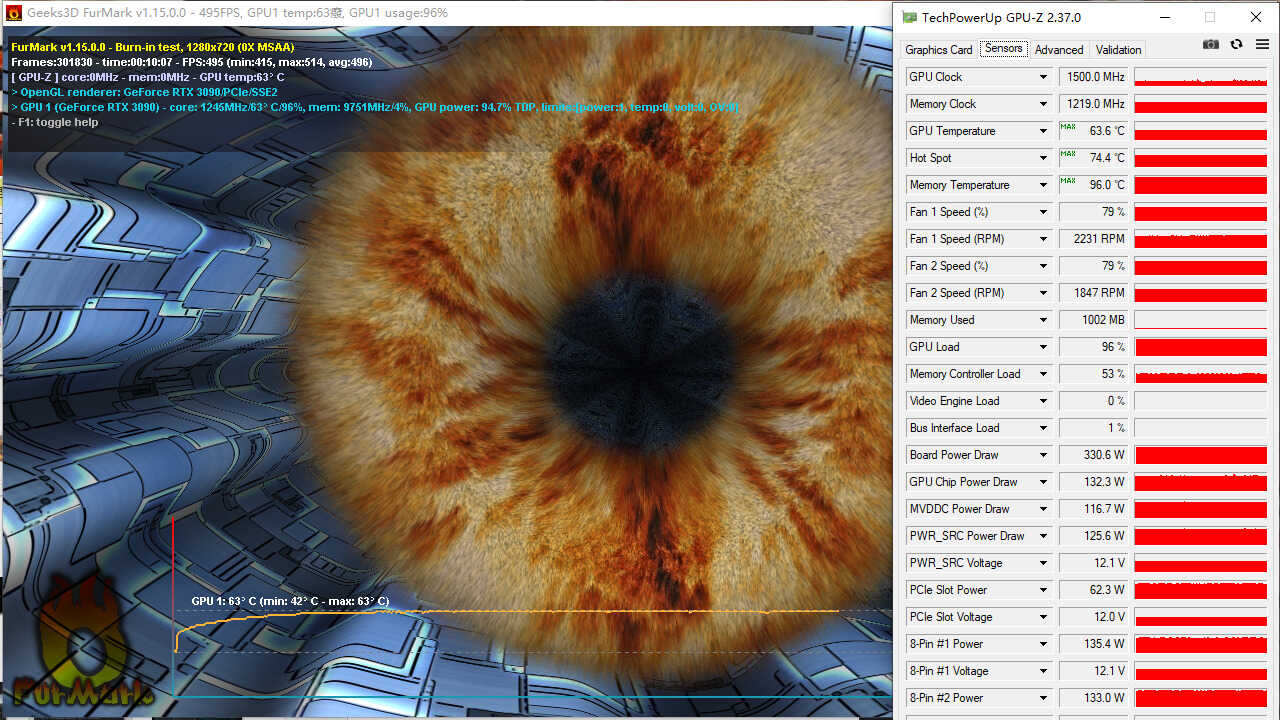Viewport: 1280px width, 720px height.
Task: Open the GPU-Z hamburger menu
Action: pos(1262,44)
